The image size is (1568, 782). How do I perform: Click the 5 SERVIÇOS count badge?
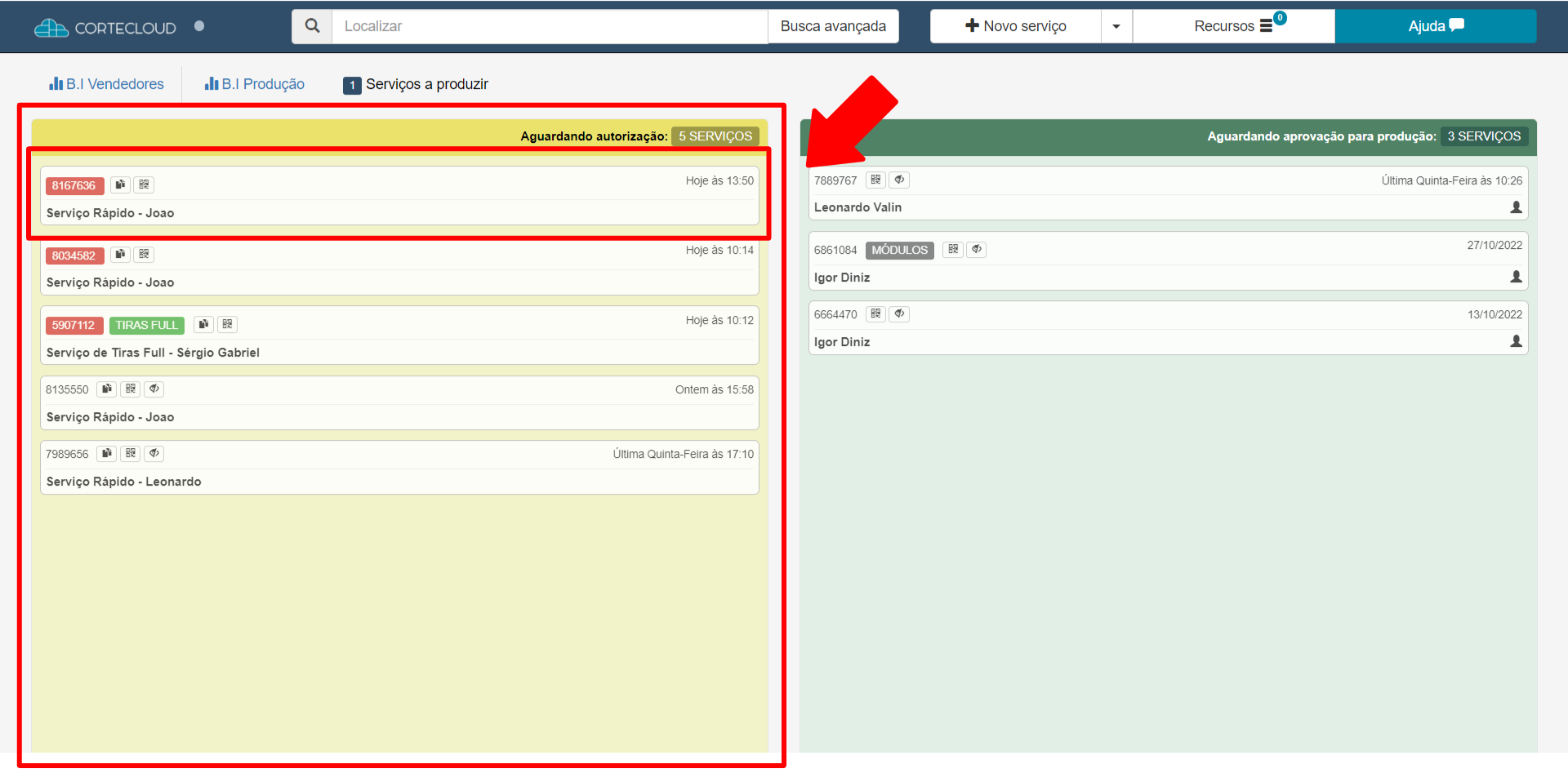(x=715, y=136)
